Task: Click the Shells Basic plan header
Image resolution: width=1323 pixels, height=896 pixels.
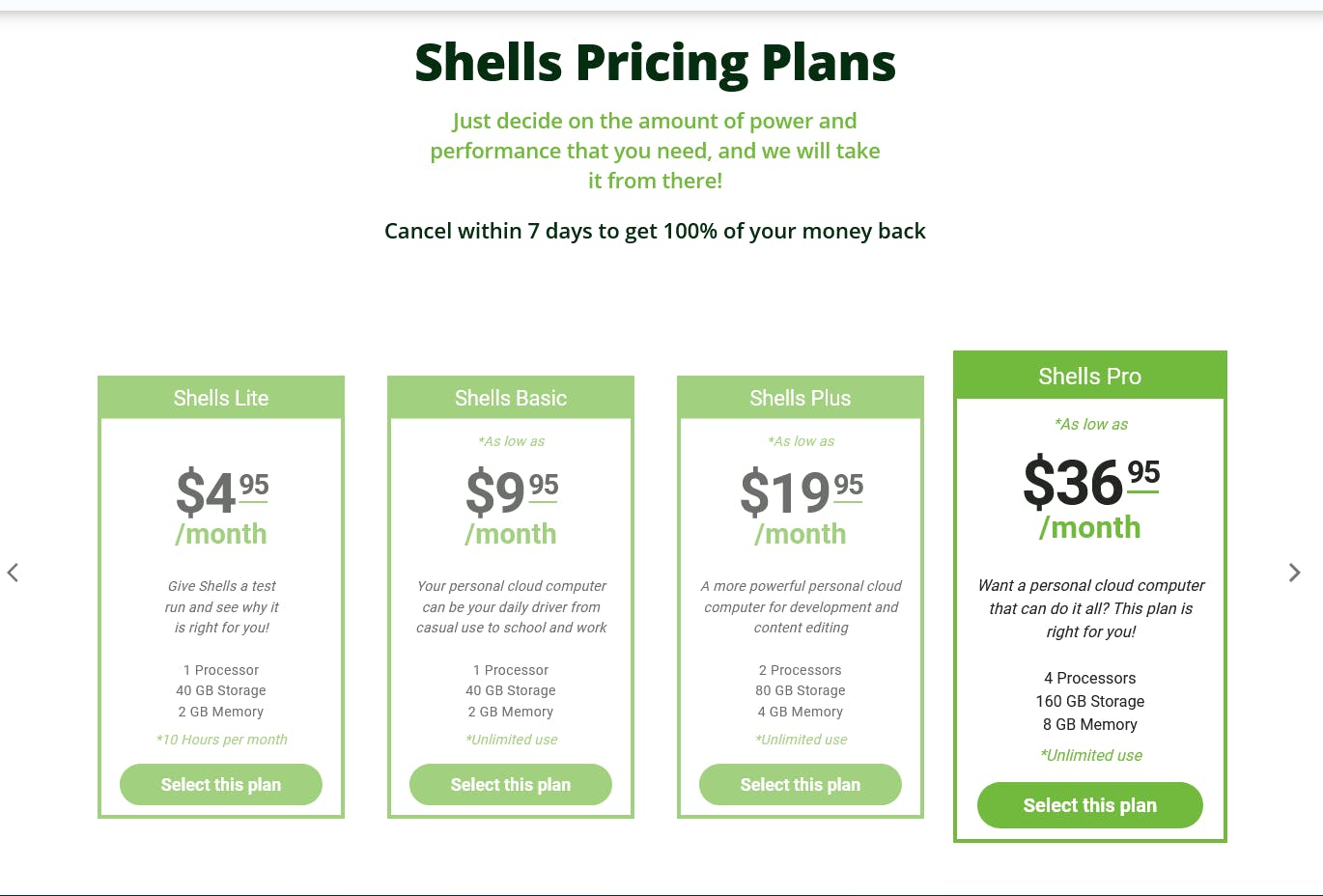Action: (x=511, y=397)
